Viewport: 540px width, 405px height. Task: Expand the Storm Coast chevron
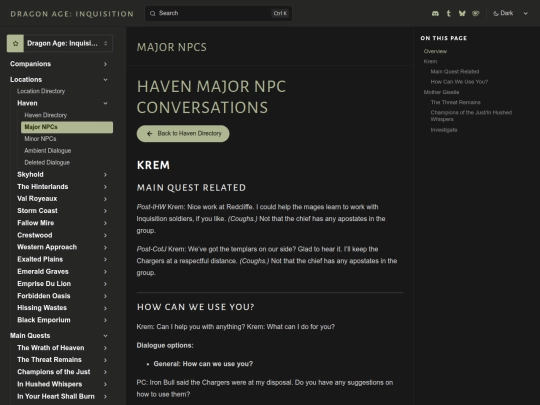105,211
